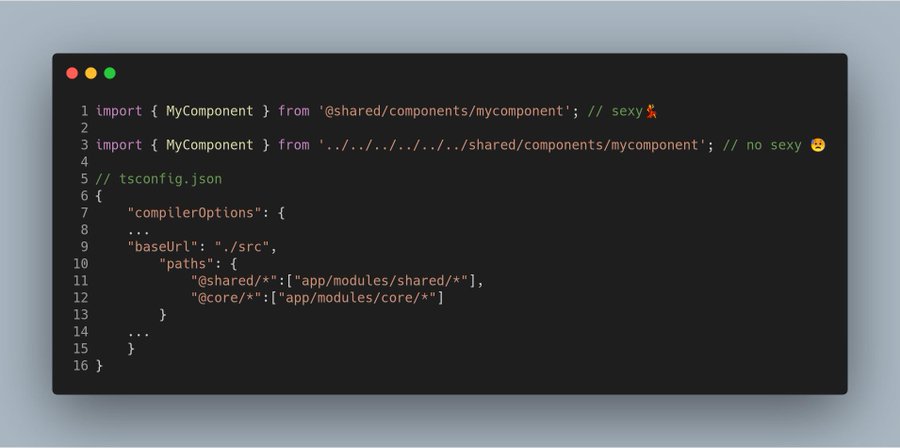Click the "baseUrl" key on line 9

coord(163,247)
